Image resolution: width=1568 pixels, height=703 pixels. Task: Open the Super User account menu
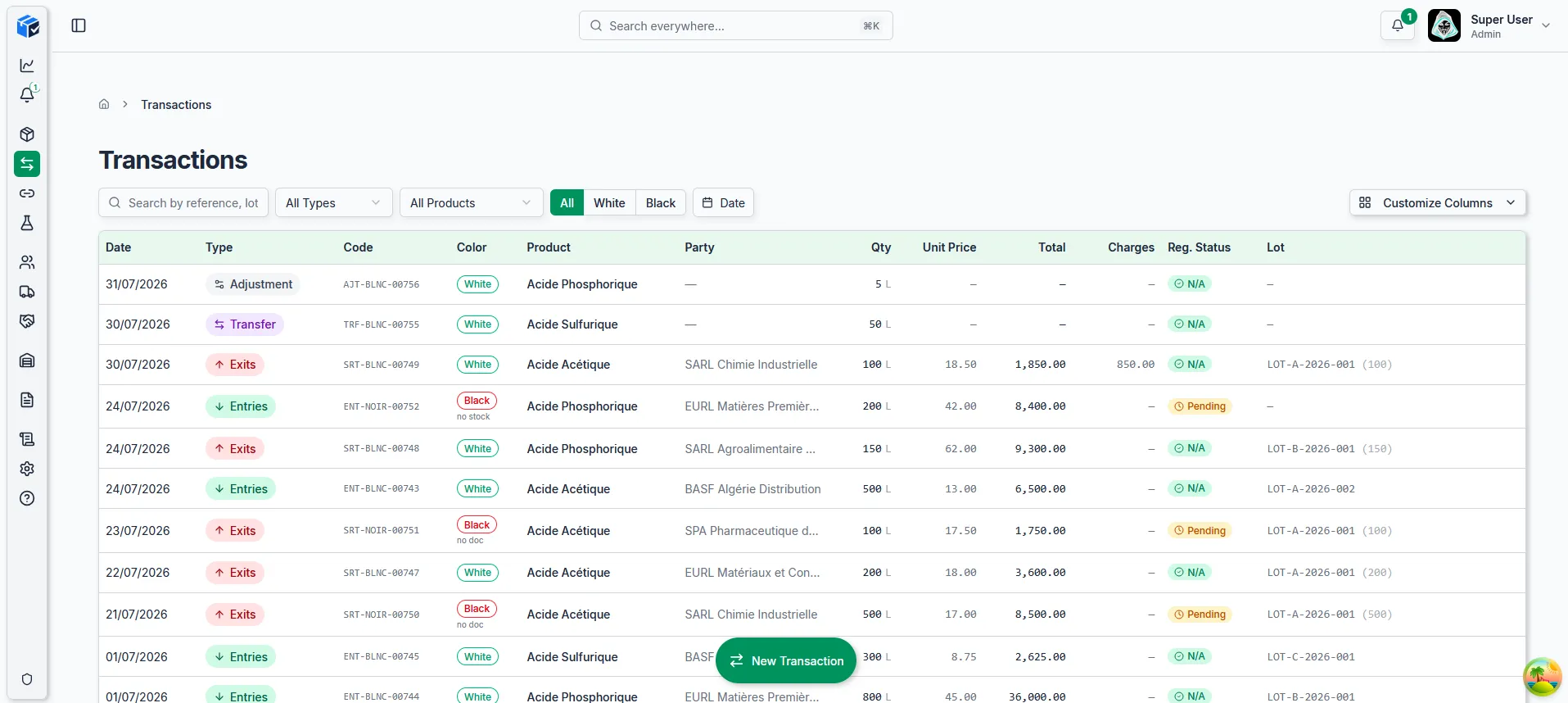pyautogui.click(x=1489, y=25)
